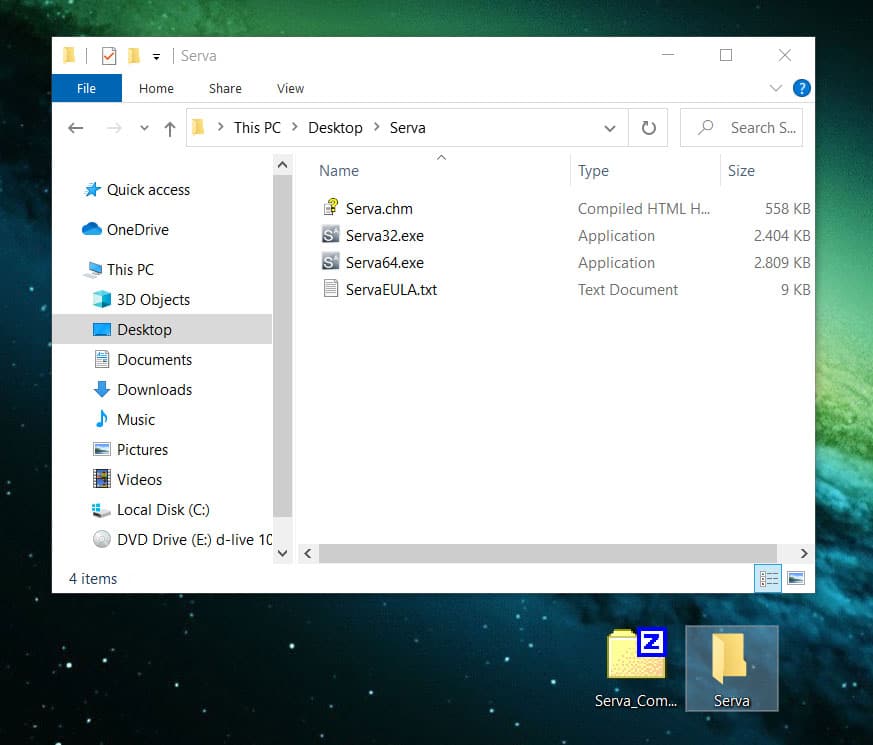
Task: Open the Share ribbon tab
Action: coord(225,88)
